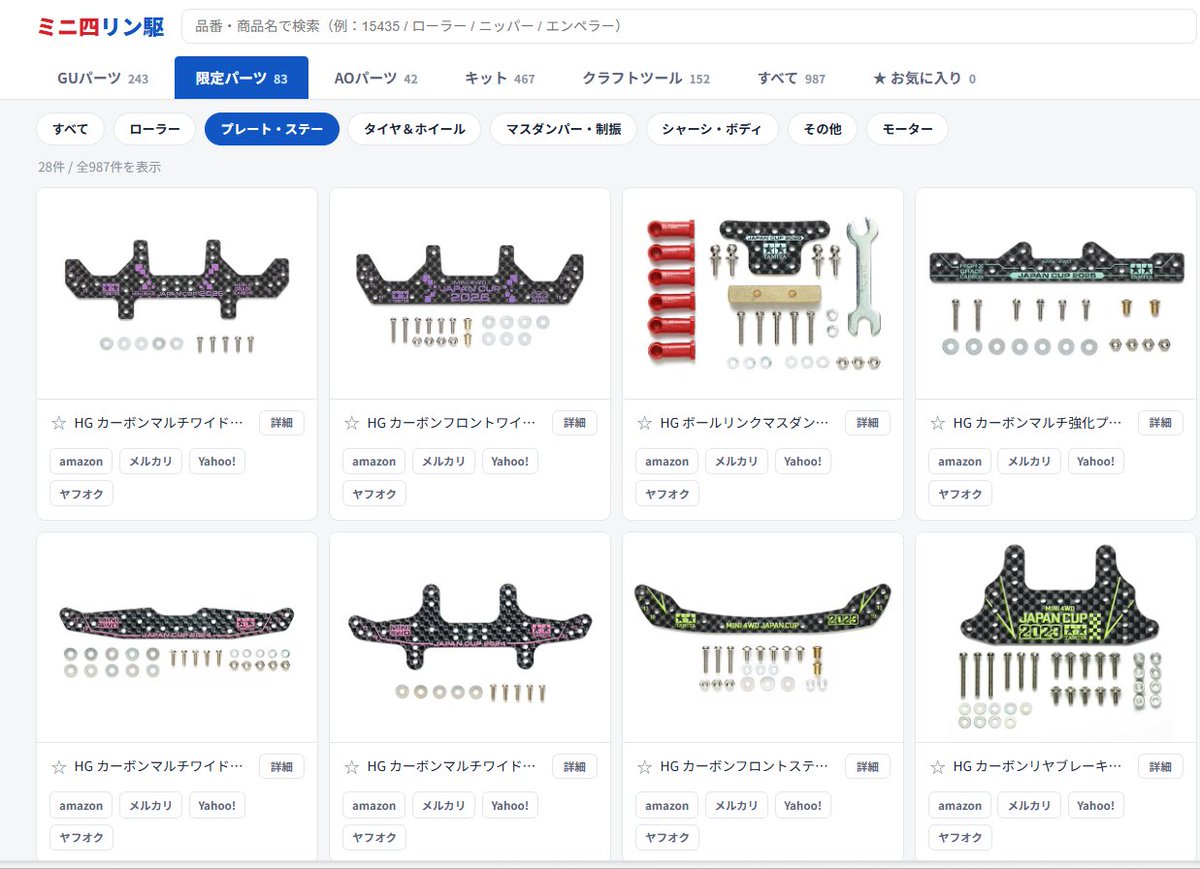Star the HG カーボンマルチ強化プ… product
Screen dimensions: 1200x869
(x=937, y=423)
